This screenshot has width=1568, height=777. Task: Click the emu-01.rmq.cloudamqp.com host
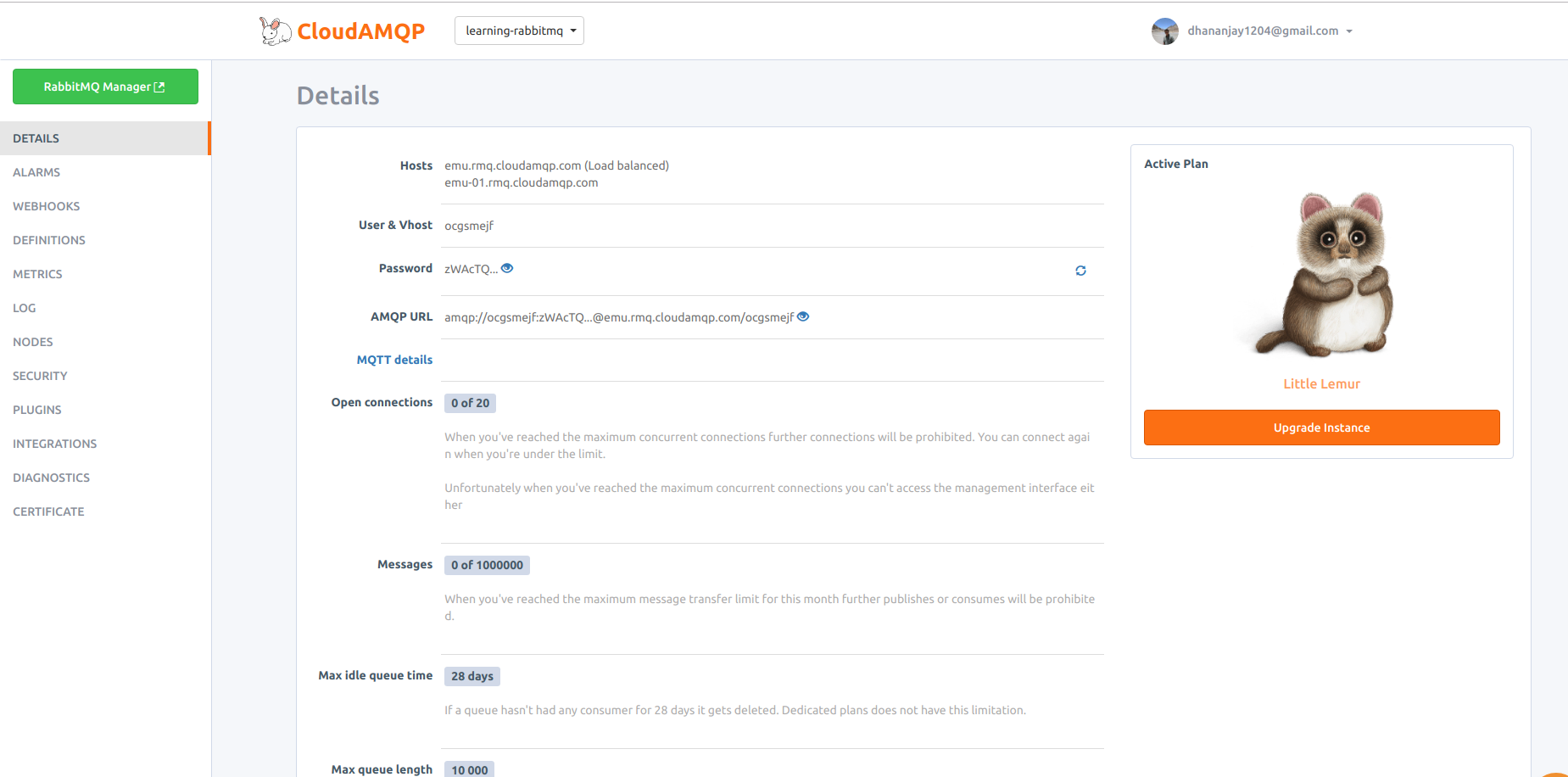[x=522, y=182]
